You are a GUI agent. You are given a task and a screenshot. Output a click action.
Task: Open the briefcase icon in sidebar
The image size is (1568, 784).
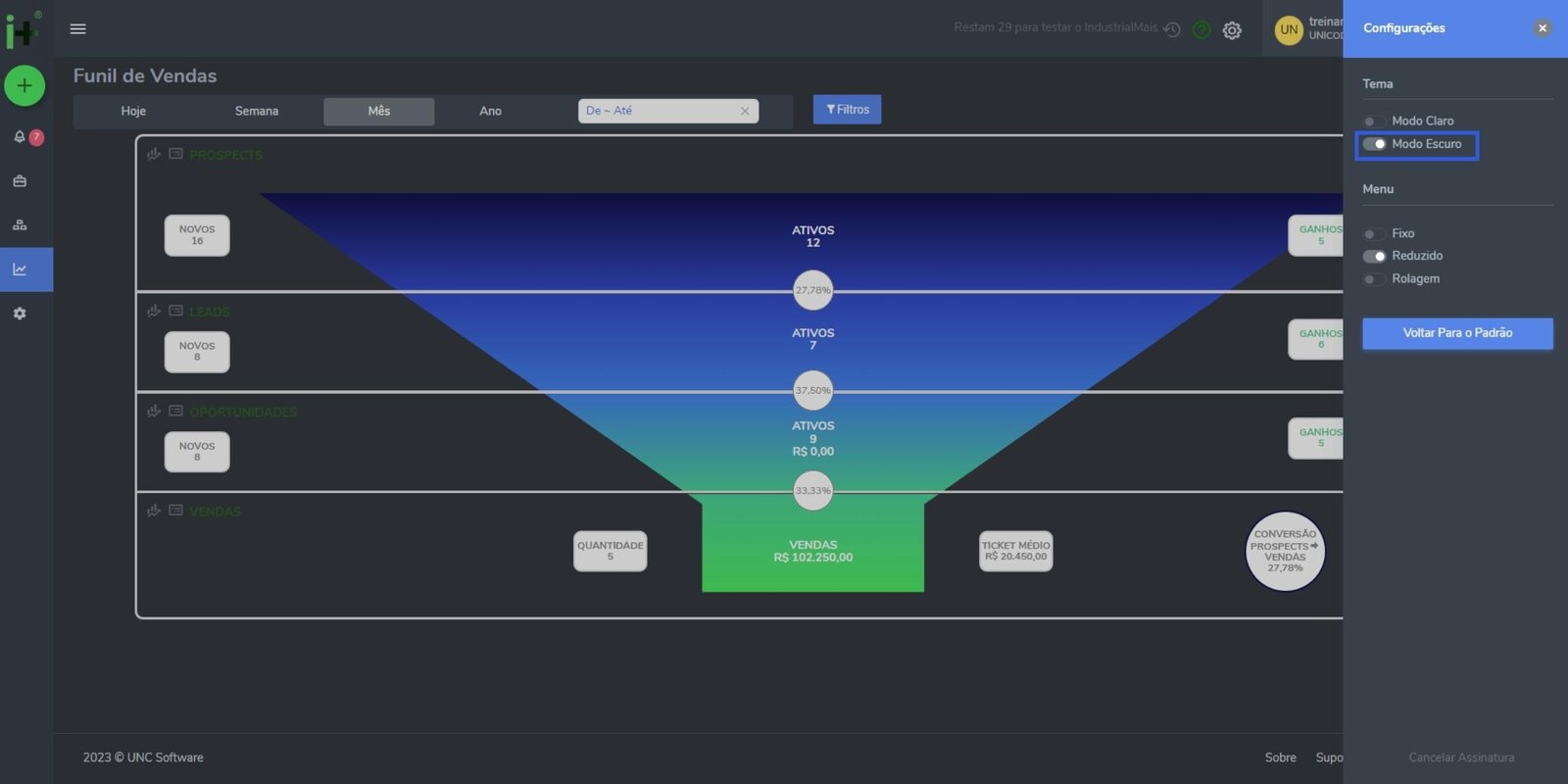(x=20, y=181)
